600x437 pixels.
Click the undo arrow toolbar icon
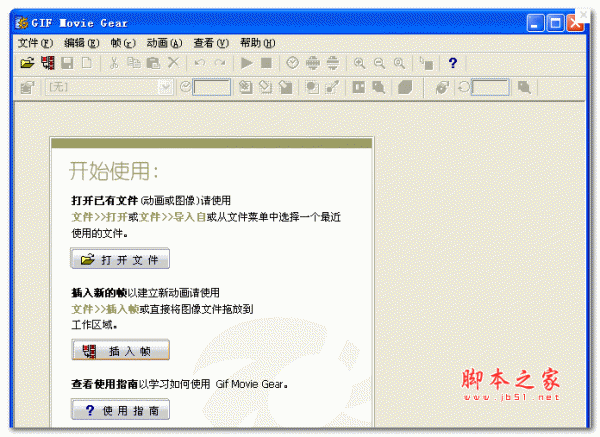[x=199, y=63]
